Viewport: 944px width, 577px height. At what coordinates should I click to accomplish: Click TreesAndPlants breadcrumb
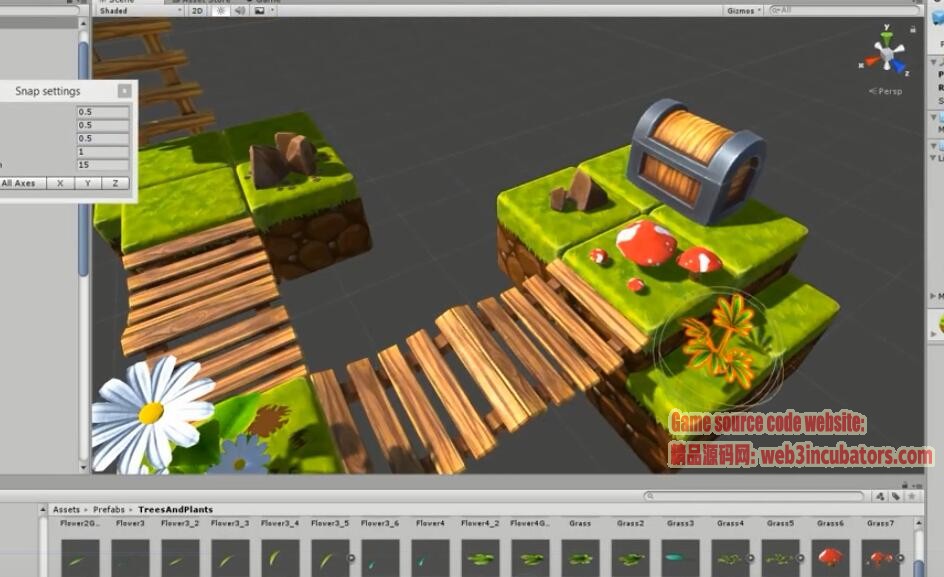175,510
